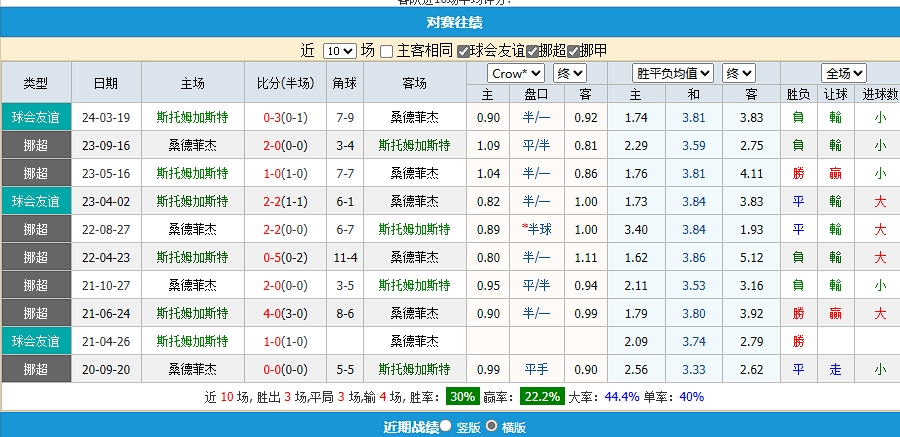Open the Crow* odds company dropdown
900x437 pixels.
[x=516, y=73]
